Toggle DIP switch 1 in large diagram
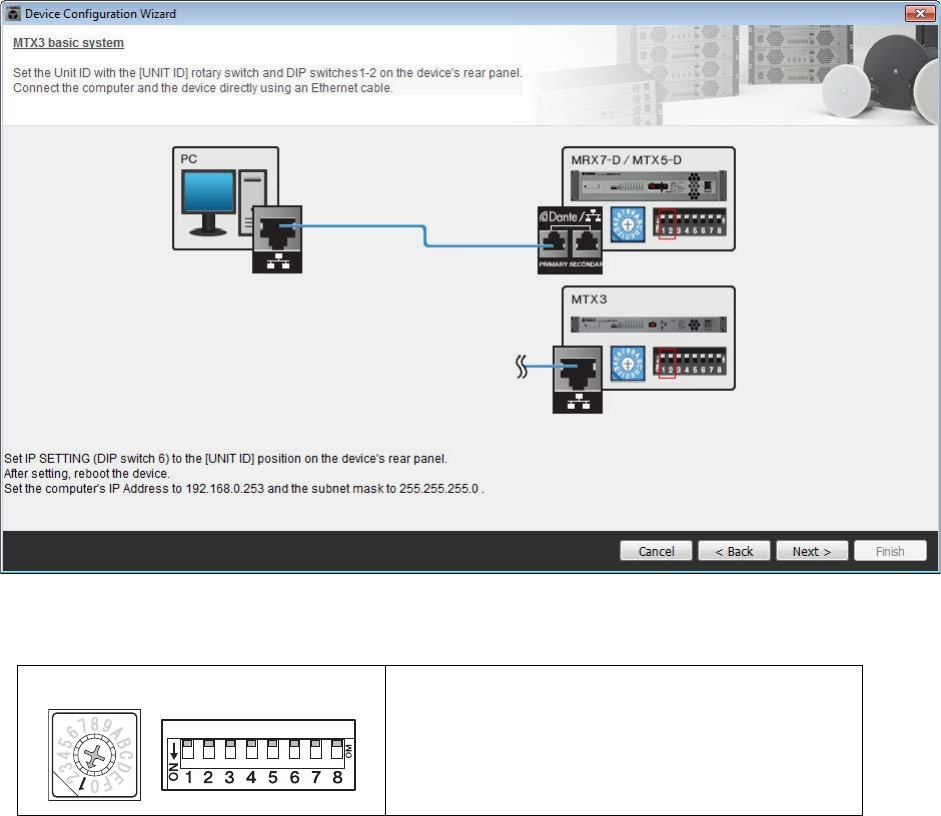Image resolution: width=941 pixels, height=816 pixels. [x=188, y=749]
